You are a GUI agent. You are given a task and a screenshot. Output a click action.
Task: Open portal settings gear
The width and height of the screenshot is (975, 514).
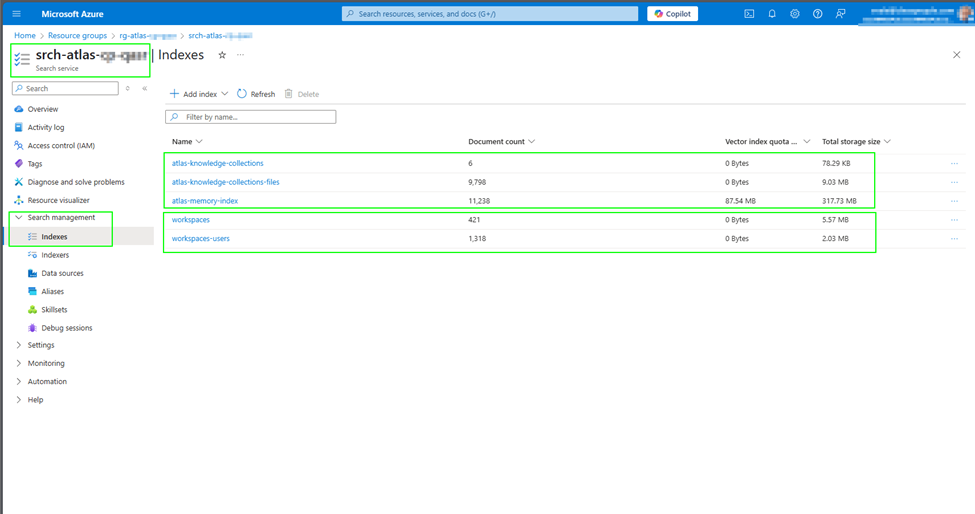[795, 14]
